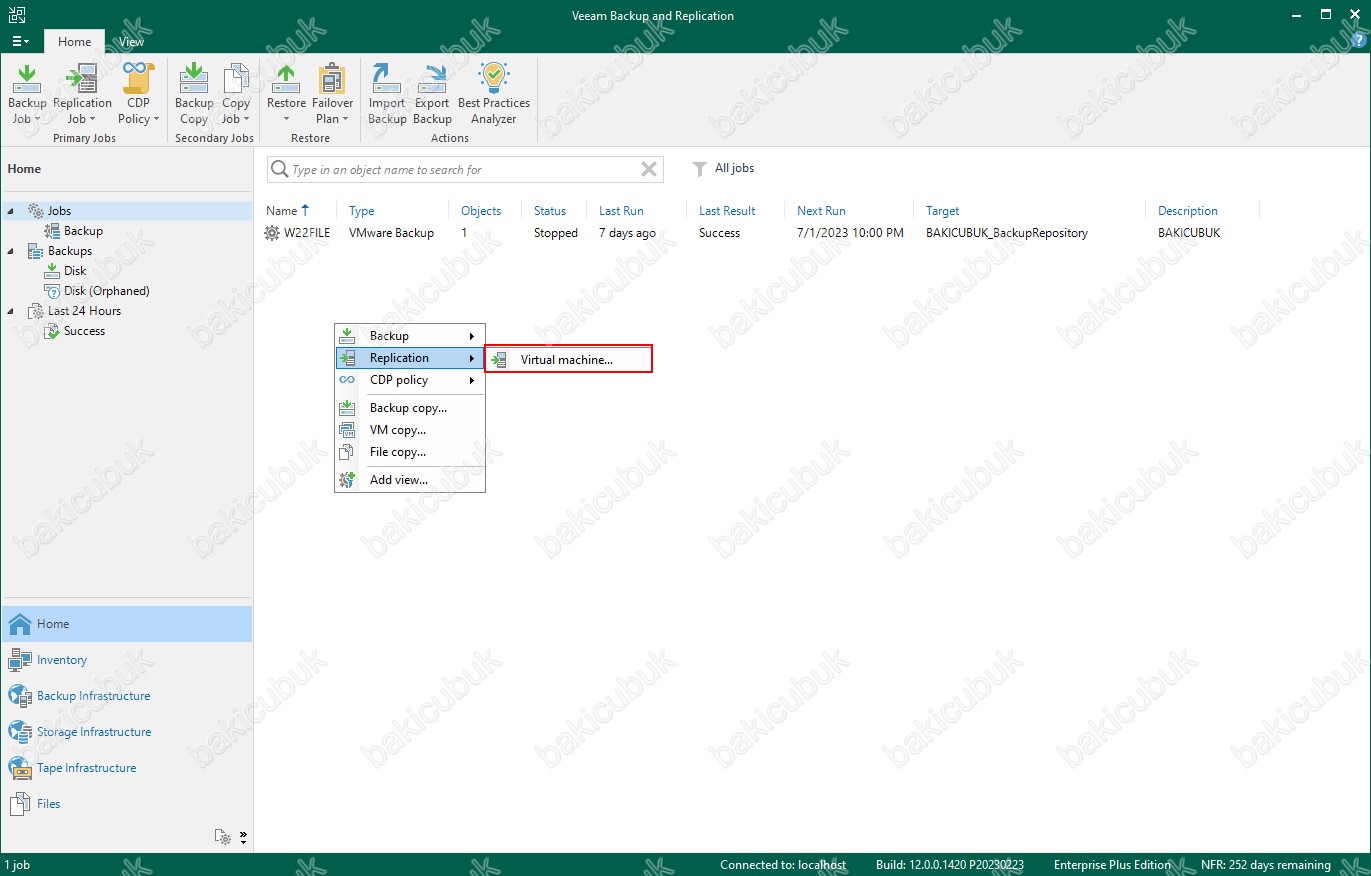Click the Stopped status cell
This screenshot has height=876, width=1371.
(556, 233)
